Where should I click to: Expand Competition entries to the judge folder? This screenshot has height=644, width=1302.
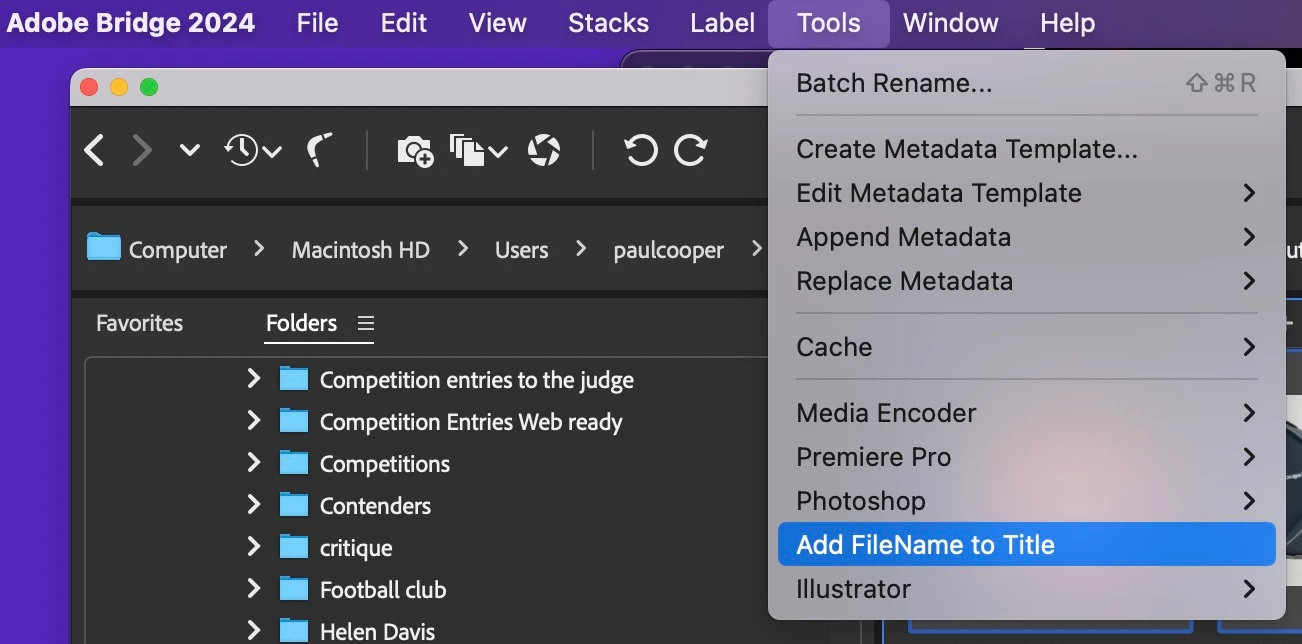coord(253,379)
